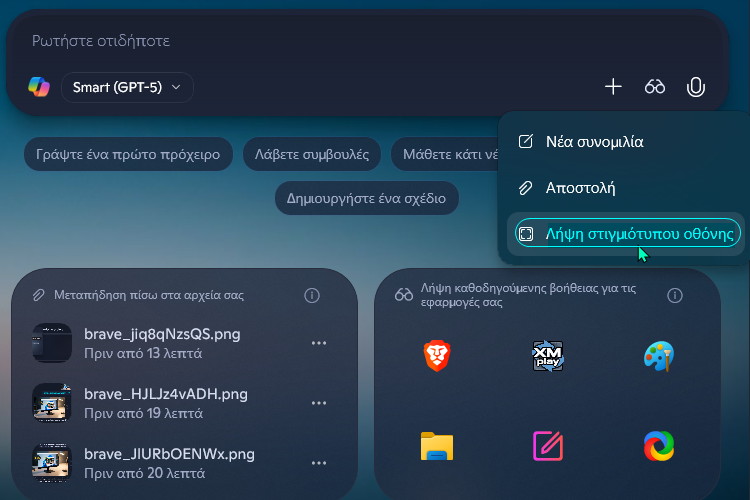Image resolution: width=750 pixels, height=500 pixels.
Task: Choose 'Αποστολή' from the menu
Action: [580, 187]
